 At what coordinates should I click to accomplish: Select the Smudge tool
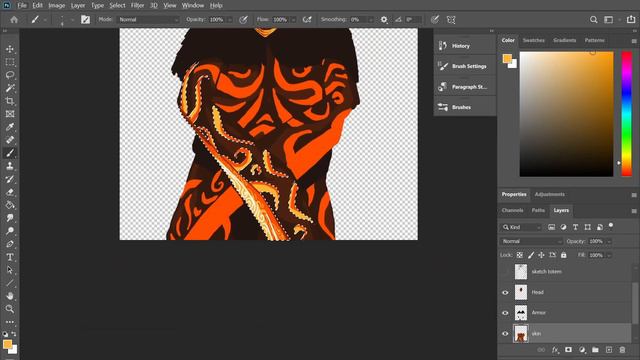[10, 218]
